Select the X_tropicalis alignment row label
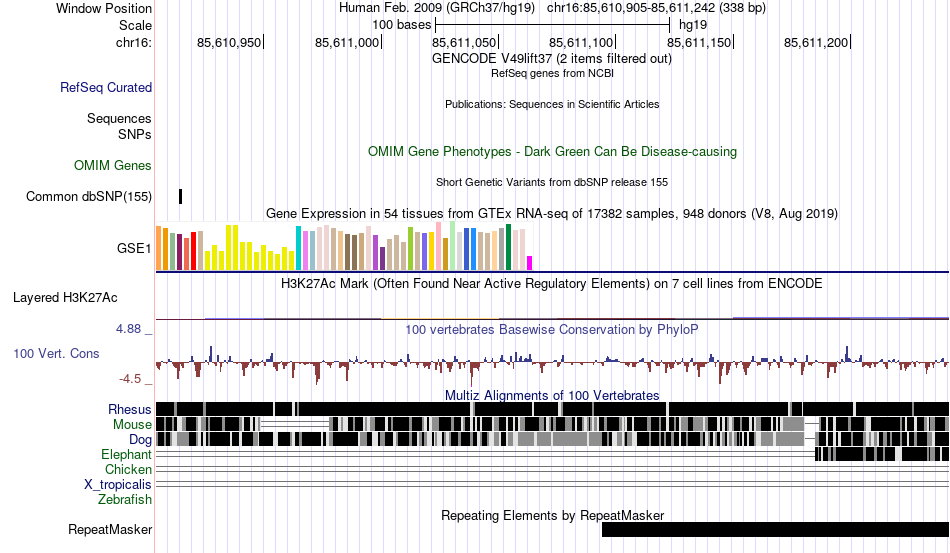 tap(118, 485)
